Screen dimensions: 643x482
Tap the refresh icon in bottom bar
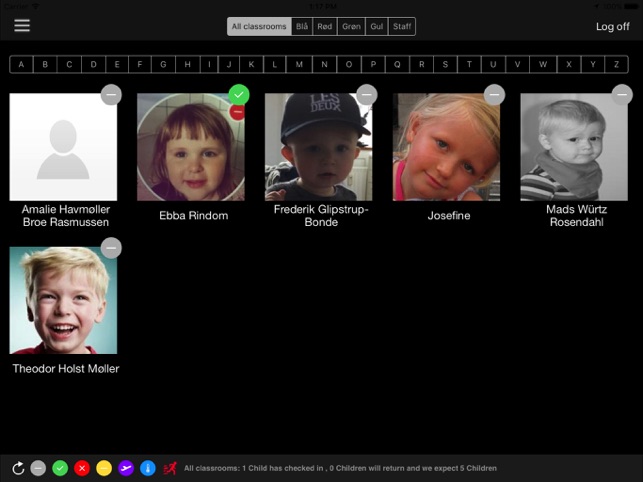coord(18,468)
